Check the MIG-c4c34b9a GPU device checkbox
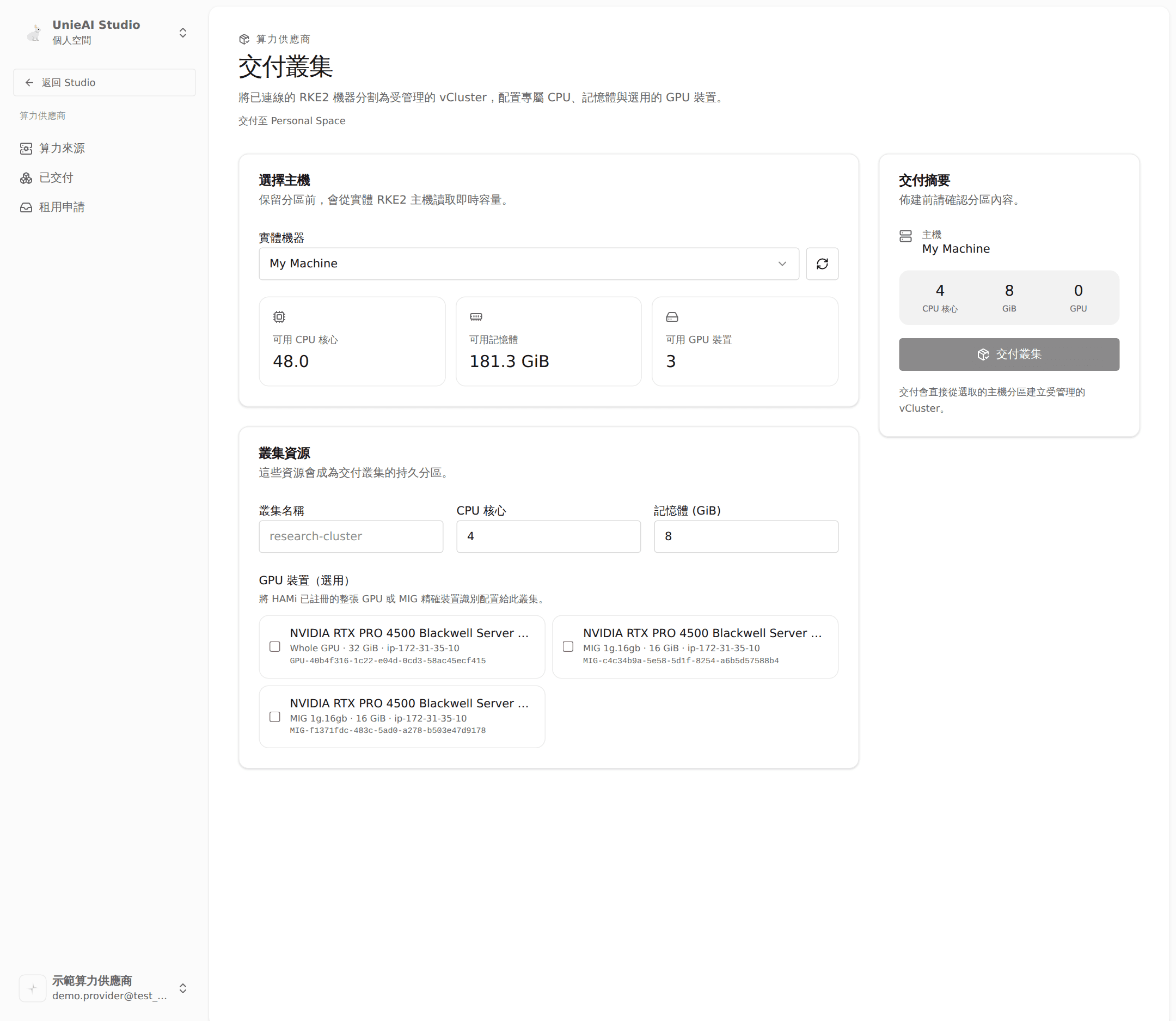1176x1021 pixels. pyautogui.click(x=568, y=647)
